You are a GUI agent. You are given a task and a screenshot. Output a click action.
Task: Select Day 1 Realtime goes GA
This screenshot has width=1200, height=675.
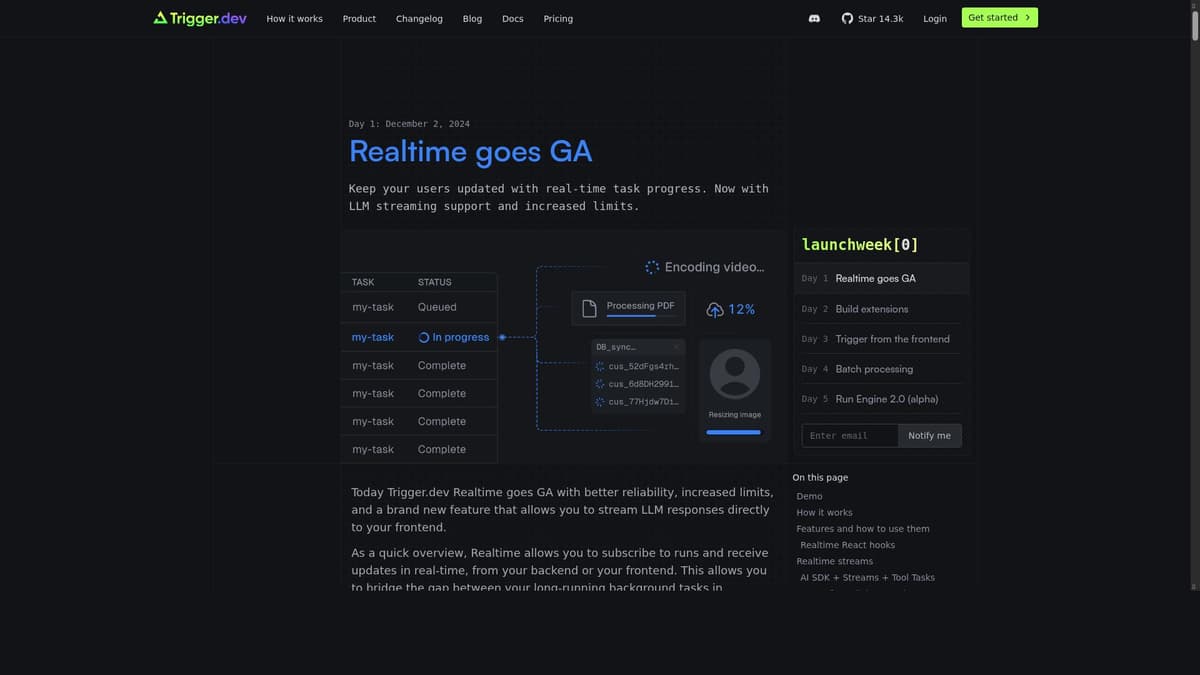(x=882, y=278)
